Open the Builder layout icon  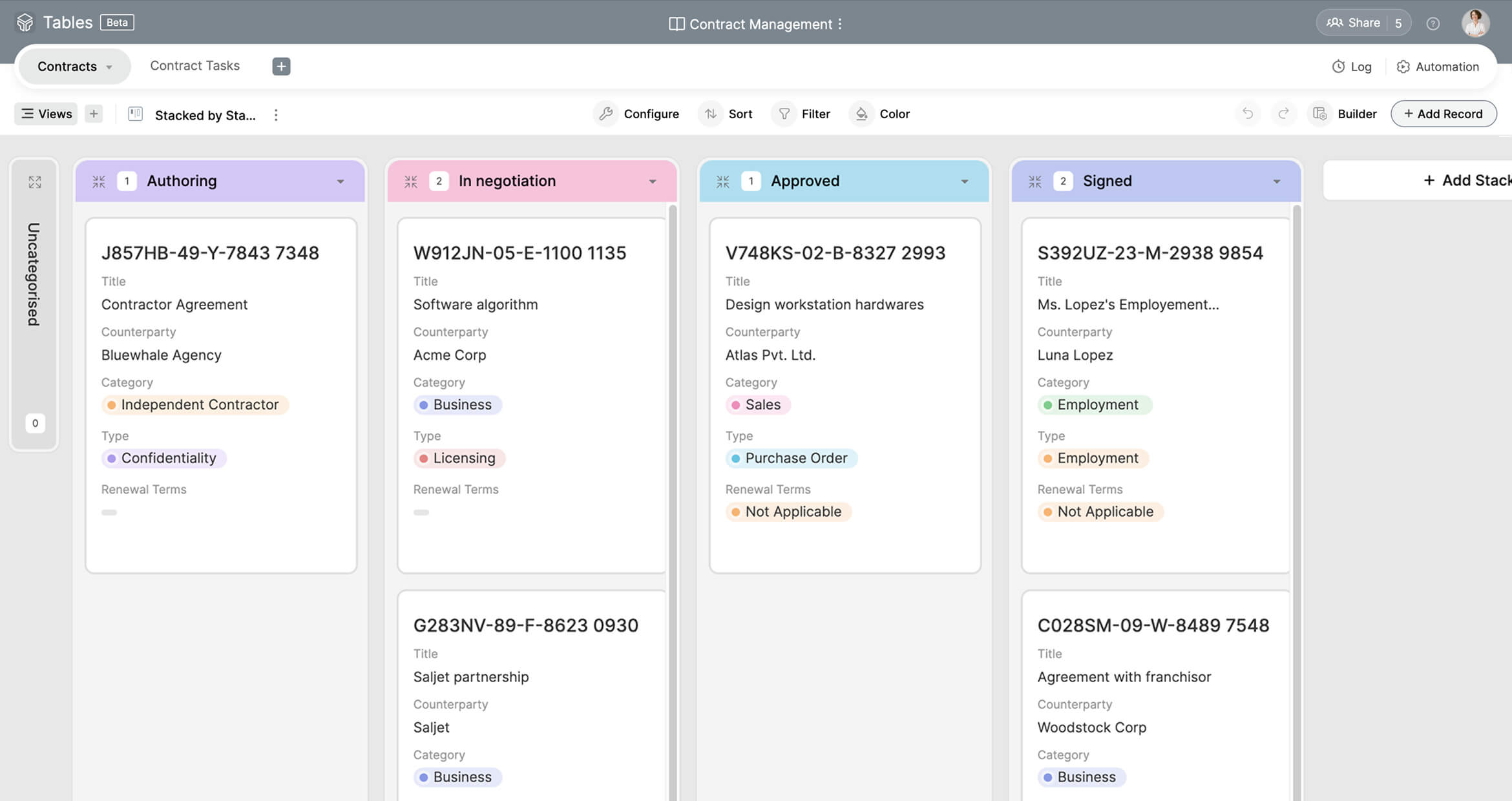[x=1320, y=114]
